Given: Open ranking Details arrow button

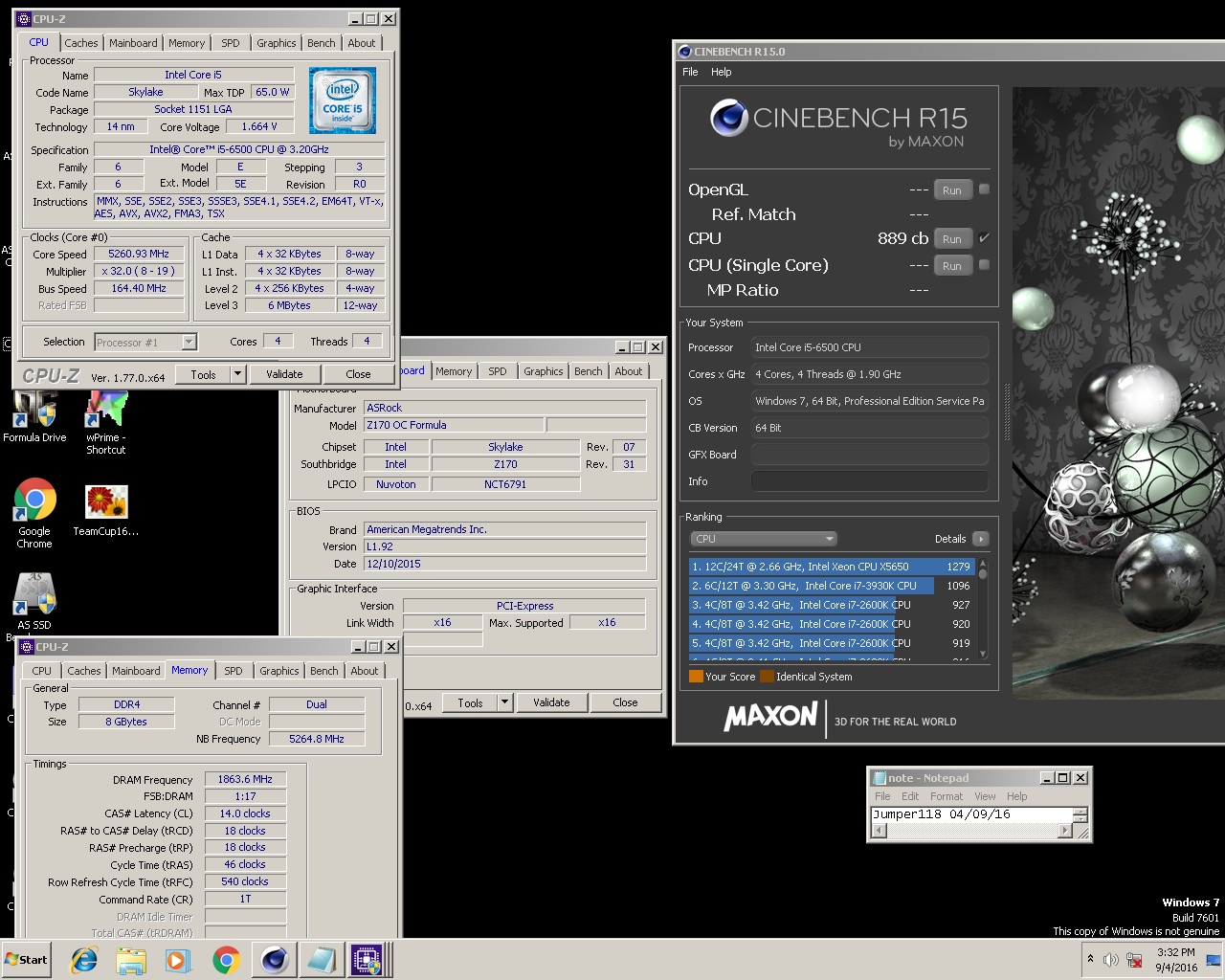Looking at the screenshot, I should tap(981, 539).
